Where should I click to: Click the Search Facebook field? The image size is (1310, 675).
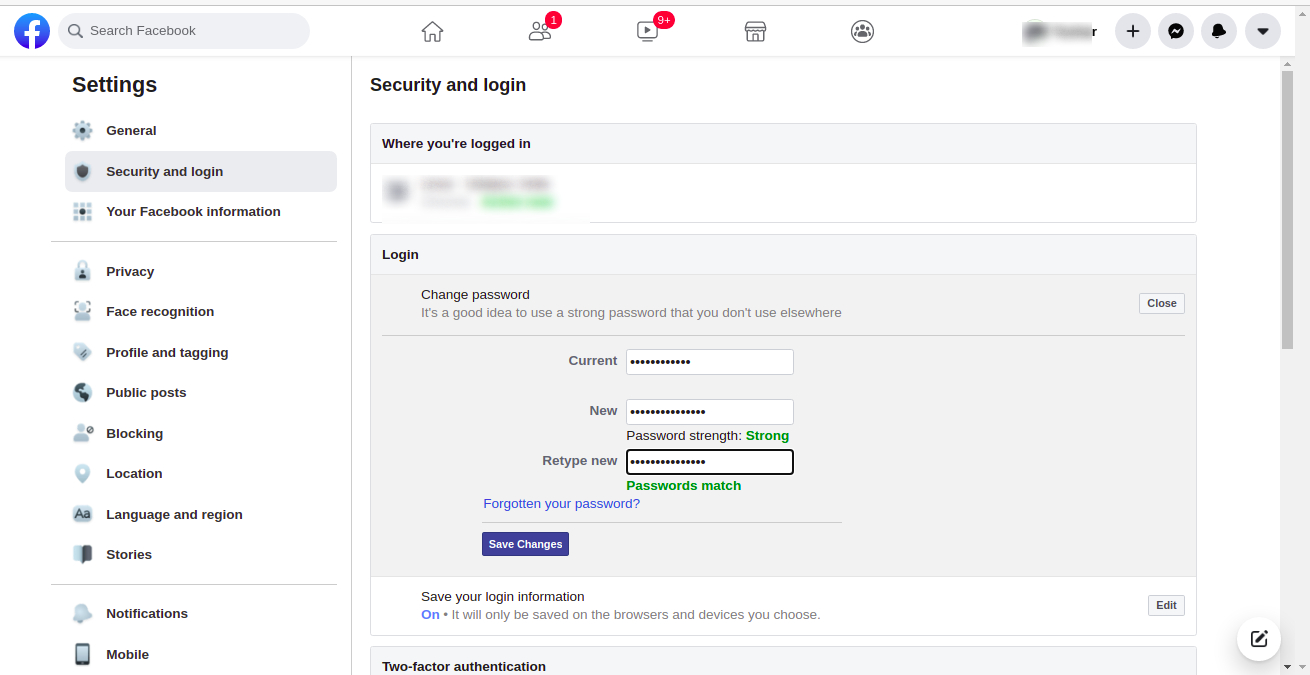tap(184, 31)
